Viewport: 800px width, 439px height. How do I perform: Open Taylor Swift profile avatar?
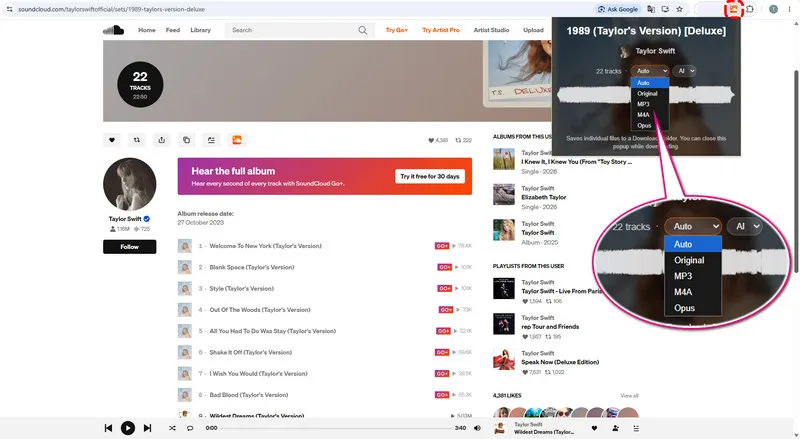click(x=130, y=184)
